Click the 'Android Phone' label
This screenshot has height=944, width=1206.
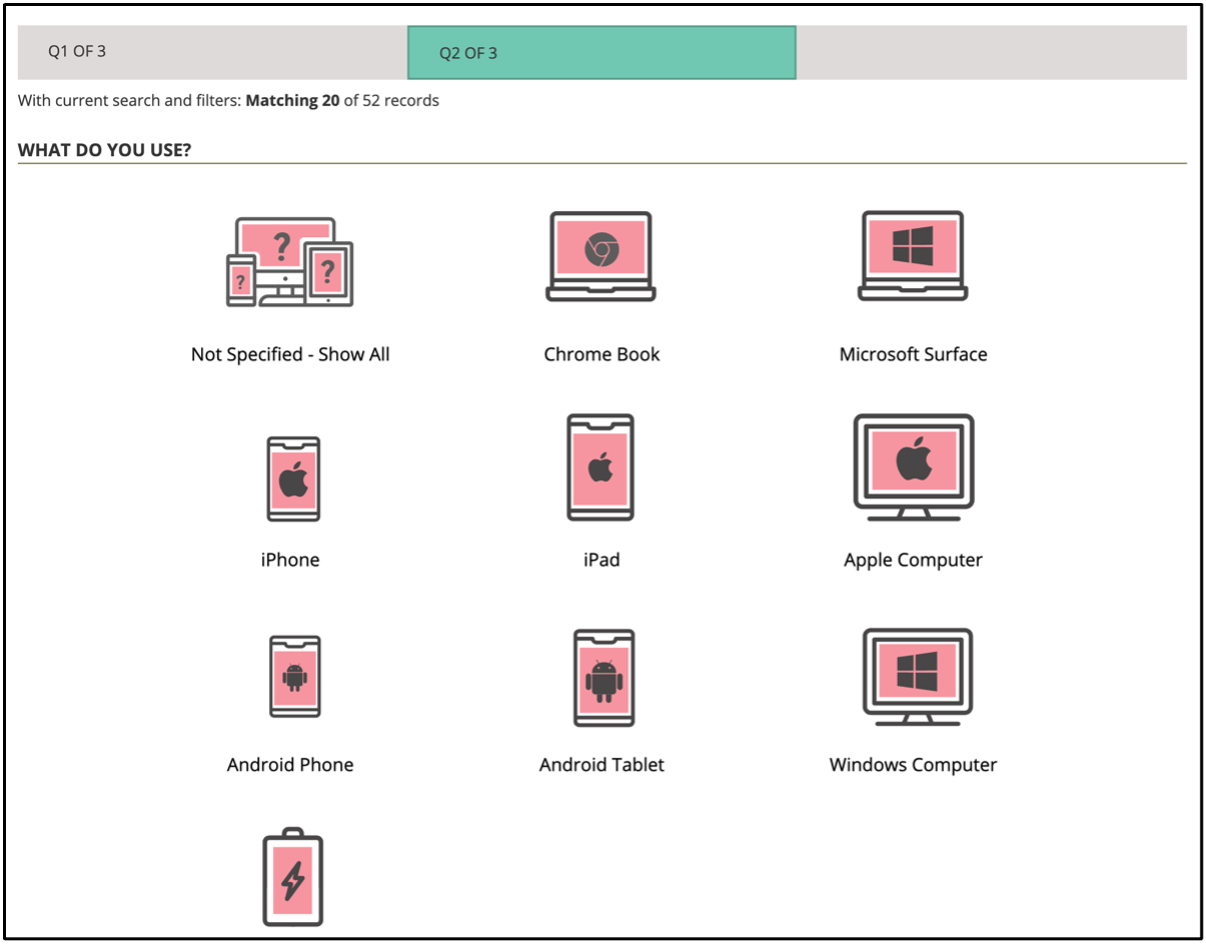[x=290, y=765]
